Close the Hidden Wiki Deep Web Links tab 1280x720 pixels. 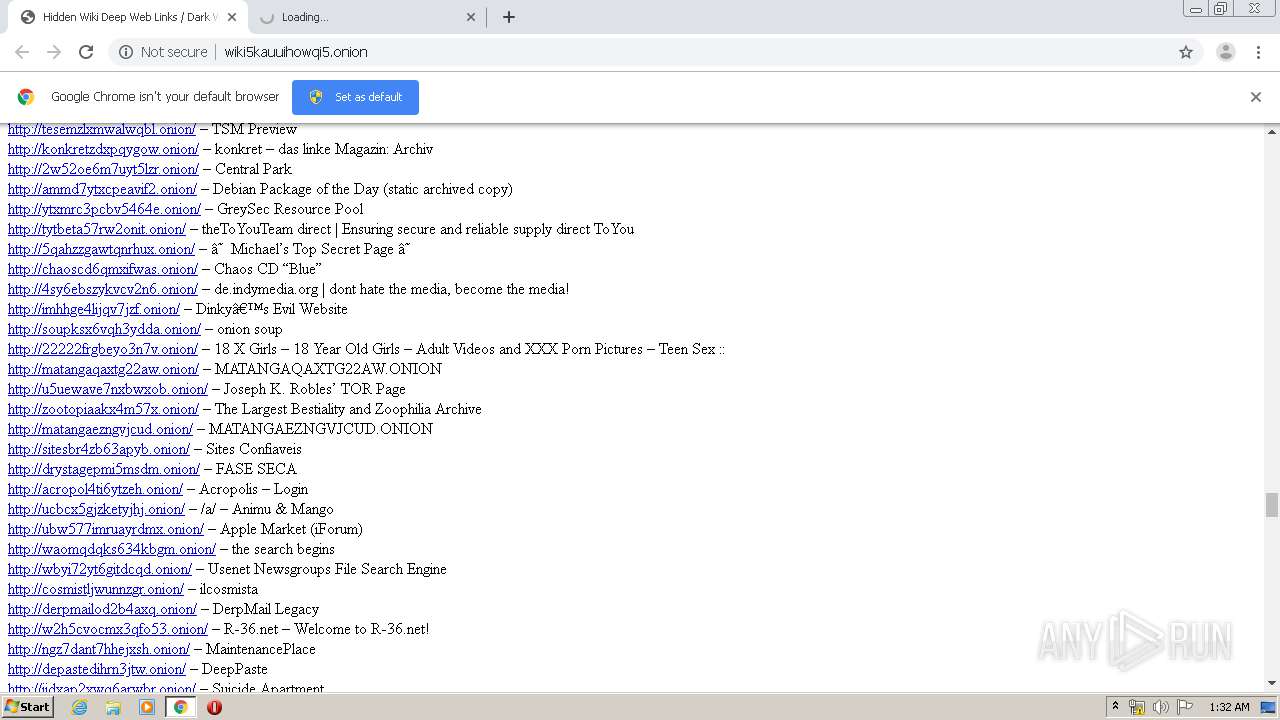coord(232,17)
